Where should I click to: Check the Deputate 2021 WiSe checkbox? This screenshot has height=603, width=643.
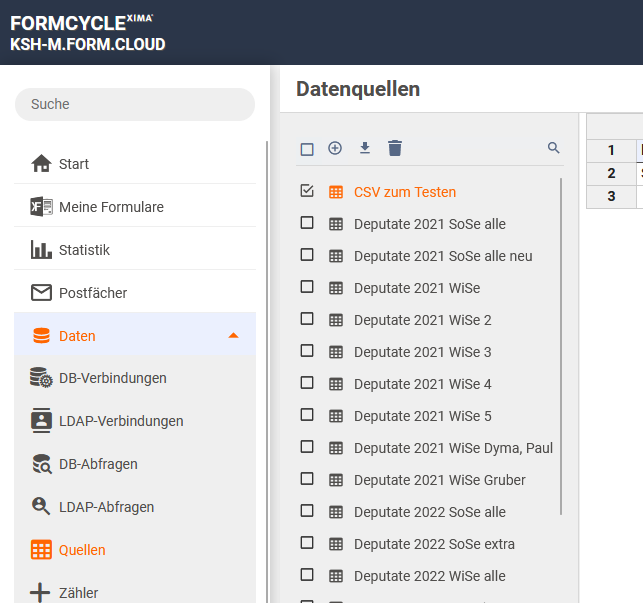click(x=307, y=287)
